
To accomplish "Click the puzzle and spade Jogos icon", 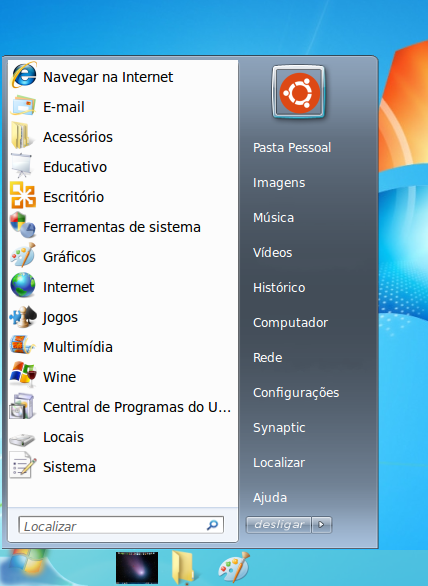I will pyautogui.click(x=23, y=316).
